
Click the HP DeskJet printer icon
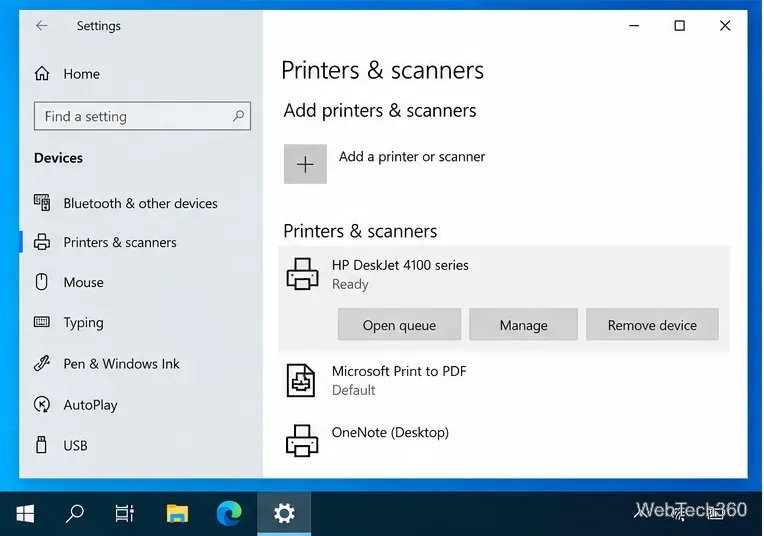303,274
